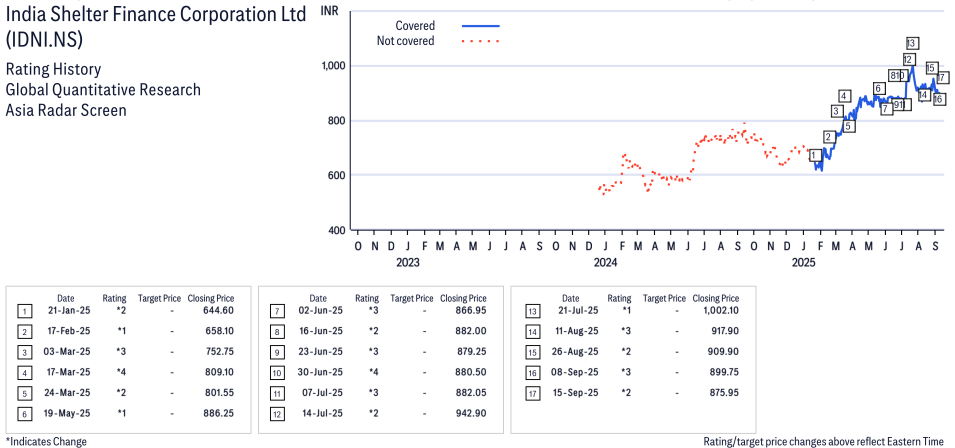Click chart marker 15 on the graph
The width and height of the screenshot is (955, 448).
point(931,68)
